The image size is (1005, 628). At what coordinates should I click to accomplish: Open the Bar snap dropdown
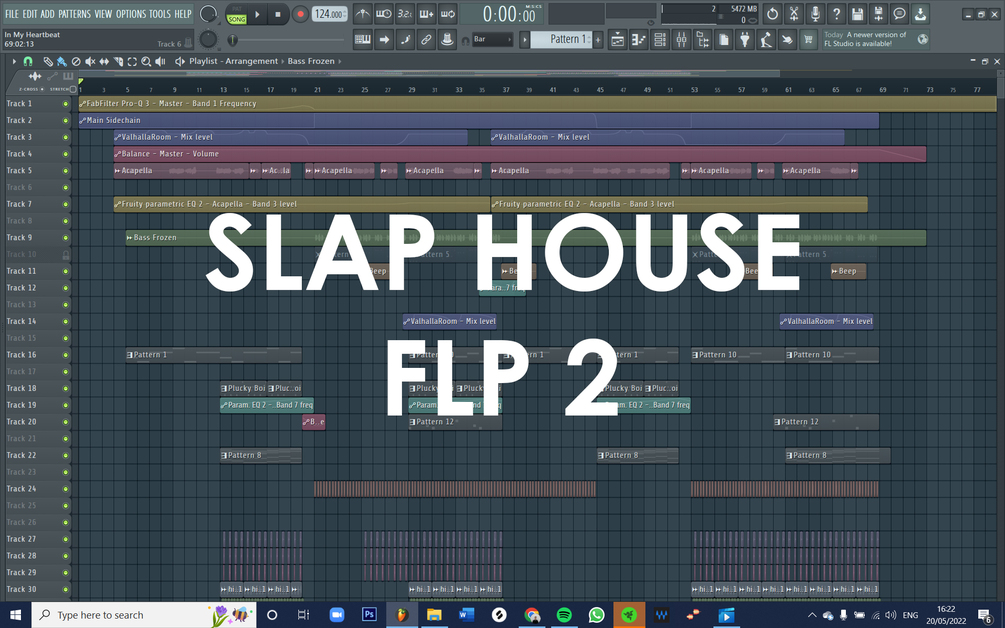click(492, 39)
